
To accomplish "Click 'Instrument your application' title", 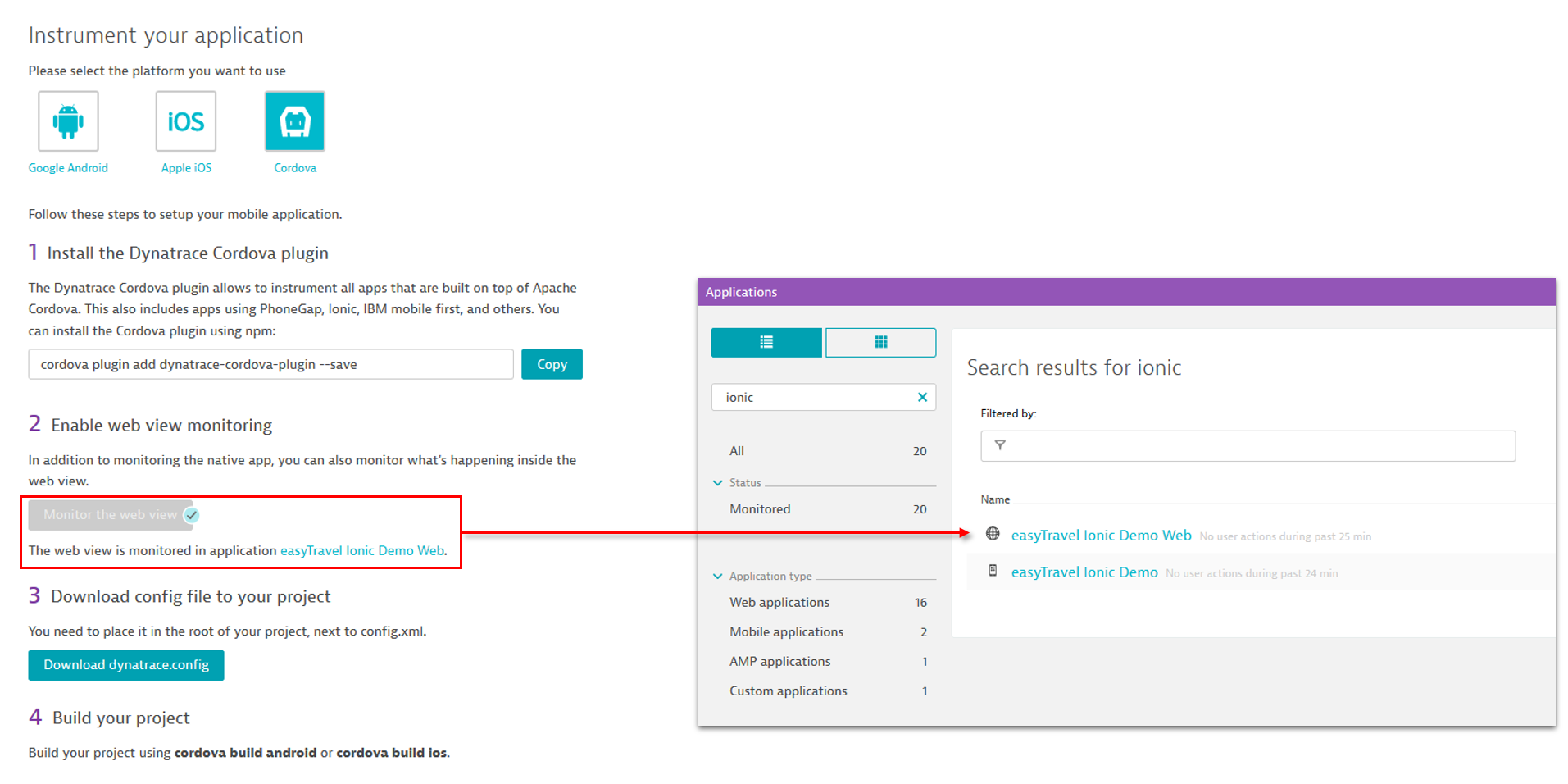I will point(166,36).
